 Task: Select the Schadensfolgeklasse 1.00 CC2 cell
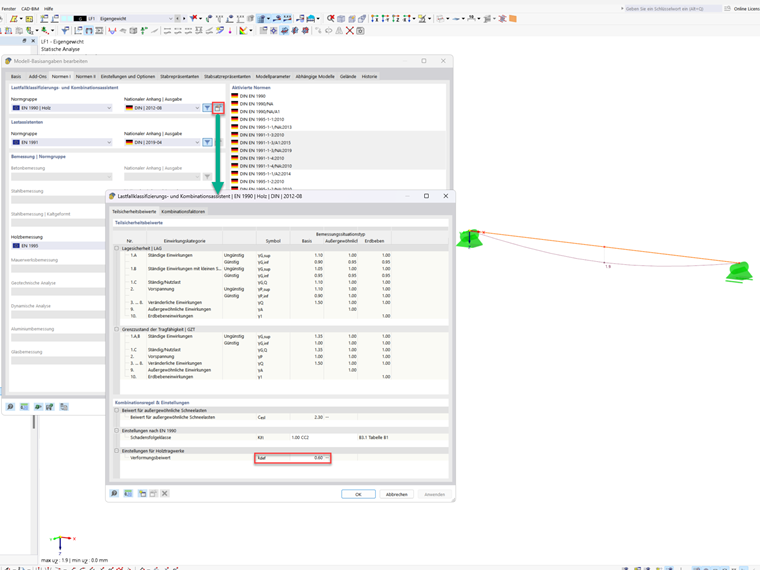323,438
